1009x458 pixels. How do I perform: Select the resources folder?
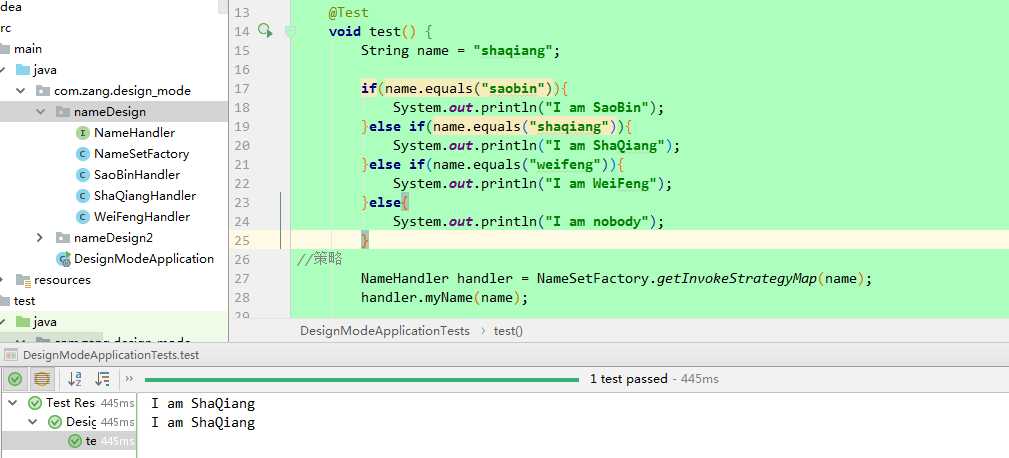pos(62,280)
